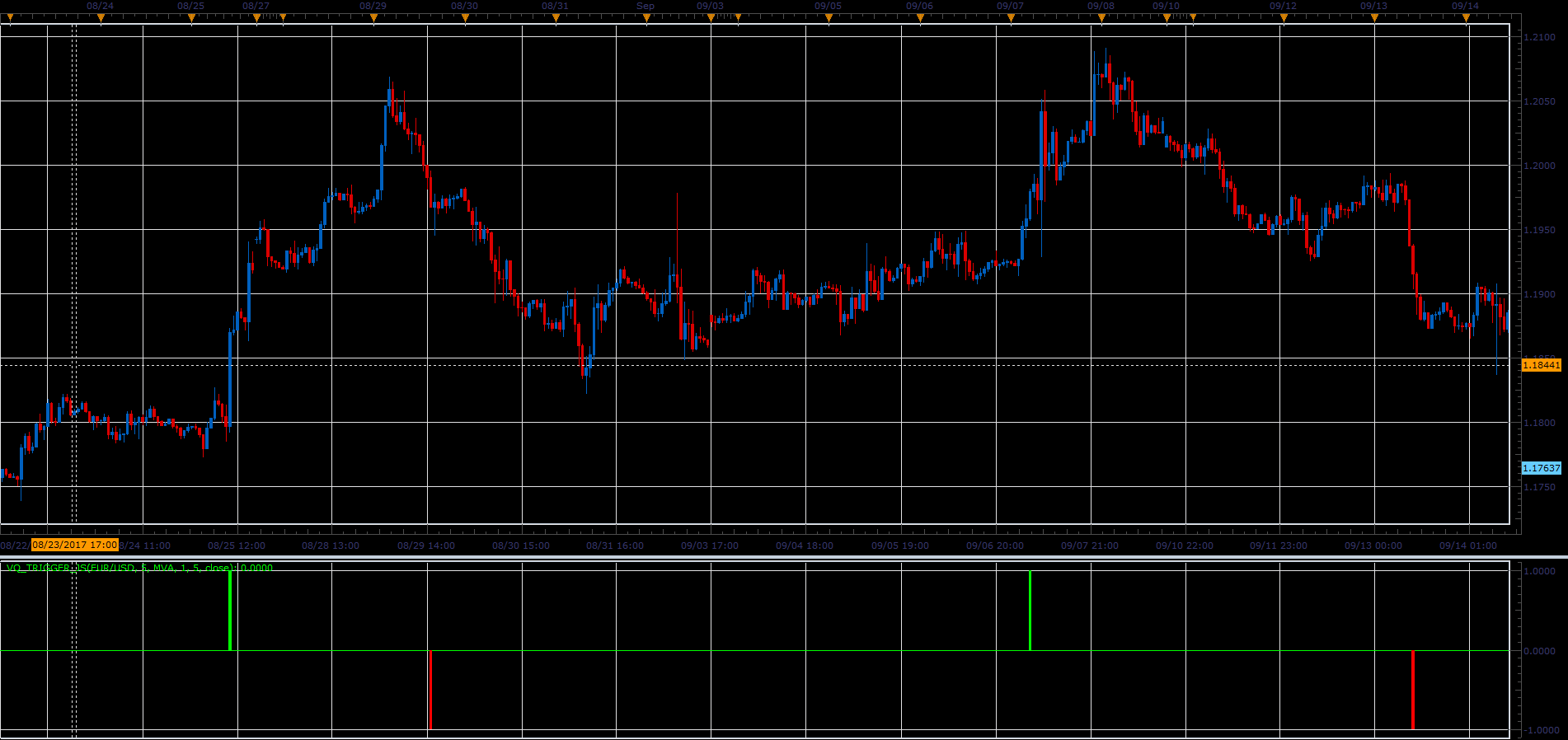
Task: Click the 09/03 17:00 time axis label
Action: click(x=710, y=546)
